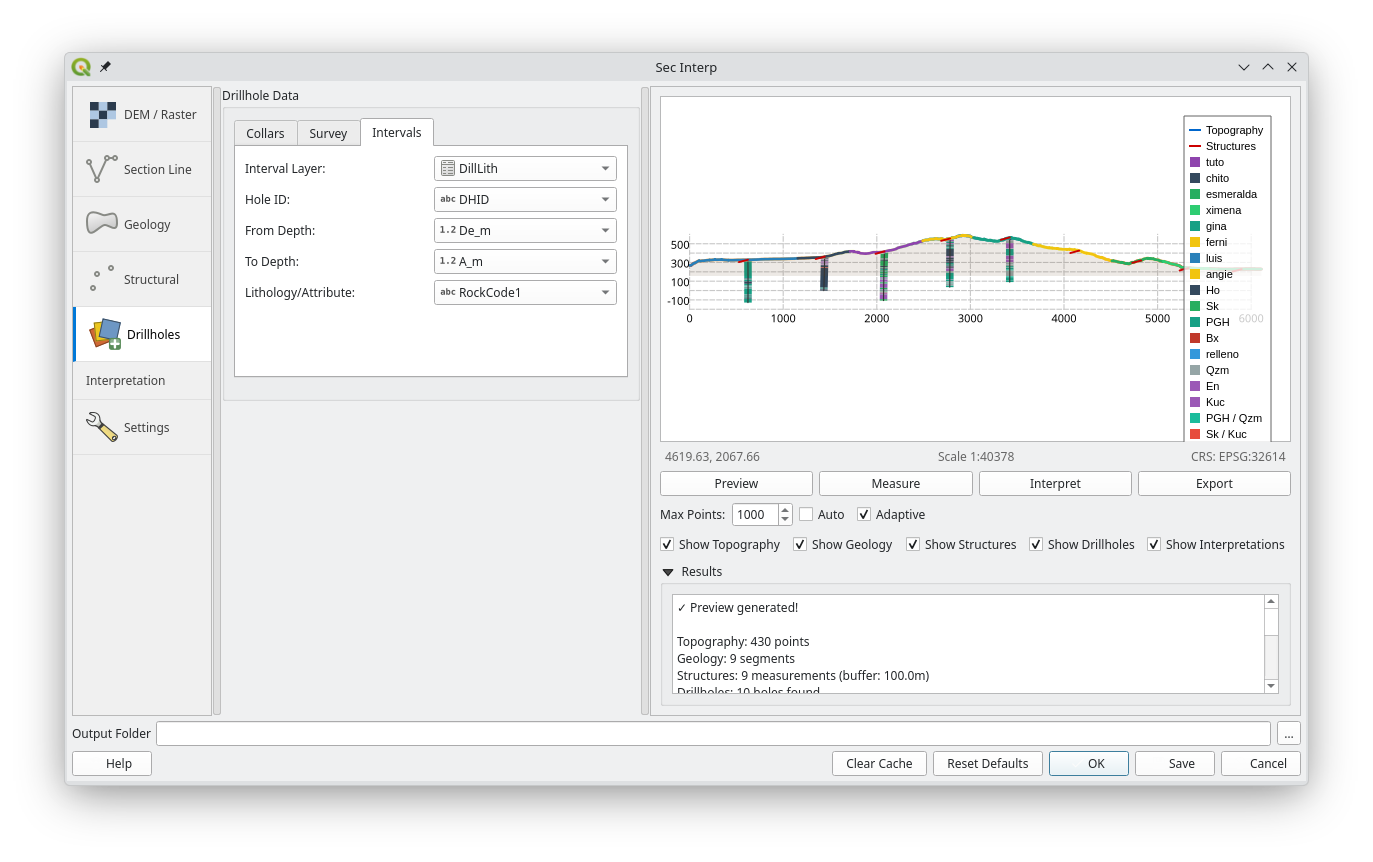Open the DEM / Raster panel
Image resolution: width=1373 pixels, height=862 pixels.
coord(141,114)
